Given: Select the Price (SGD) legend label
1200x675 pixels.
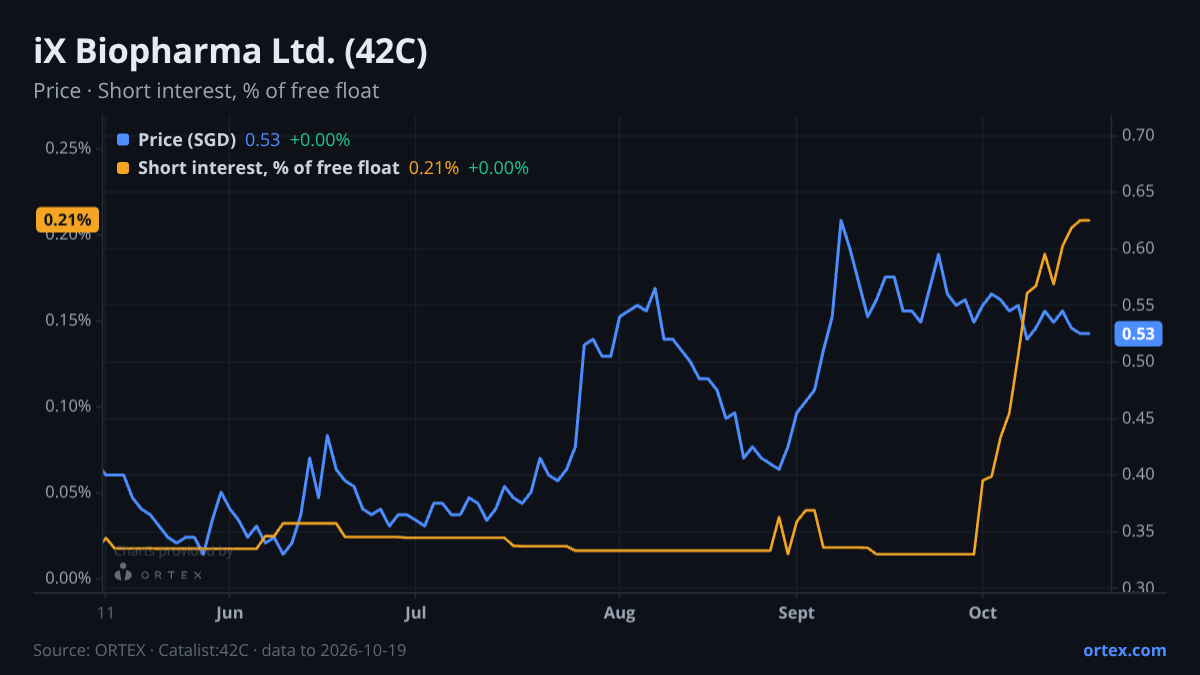Looking at the screenshot, I should 187,140.
